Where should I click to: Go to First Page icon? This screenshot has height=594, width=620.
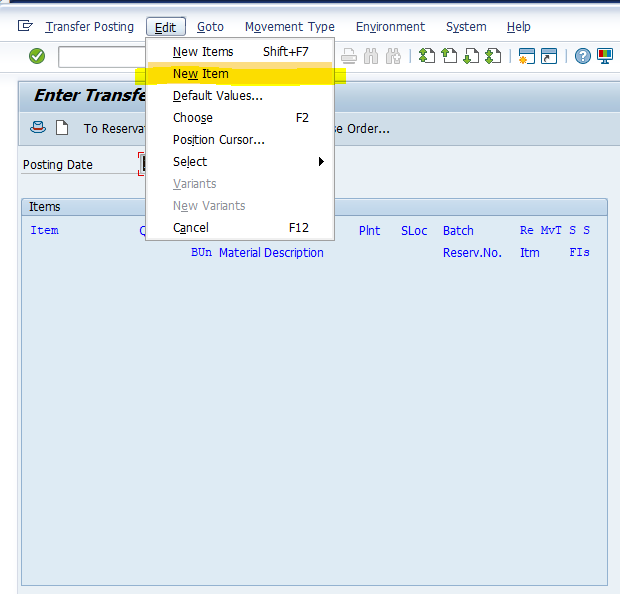pos(427,56)
